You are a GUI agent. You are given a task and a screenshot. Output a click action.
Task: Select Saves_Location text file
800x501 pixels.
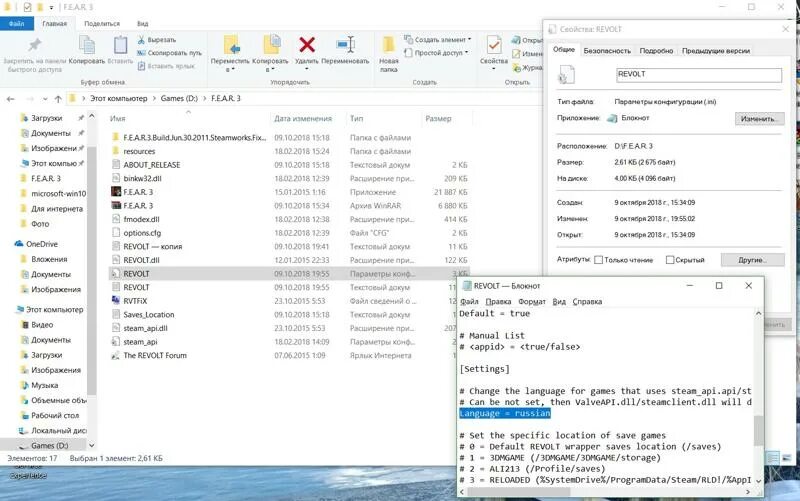[x=149, y=315]
